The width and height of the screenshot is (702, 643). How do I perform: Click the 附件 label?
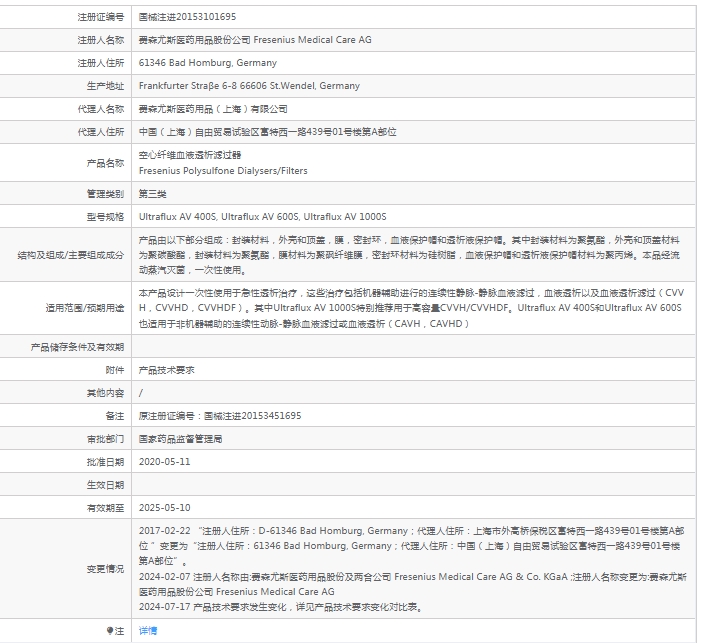click(x=115, y=370)
